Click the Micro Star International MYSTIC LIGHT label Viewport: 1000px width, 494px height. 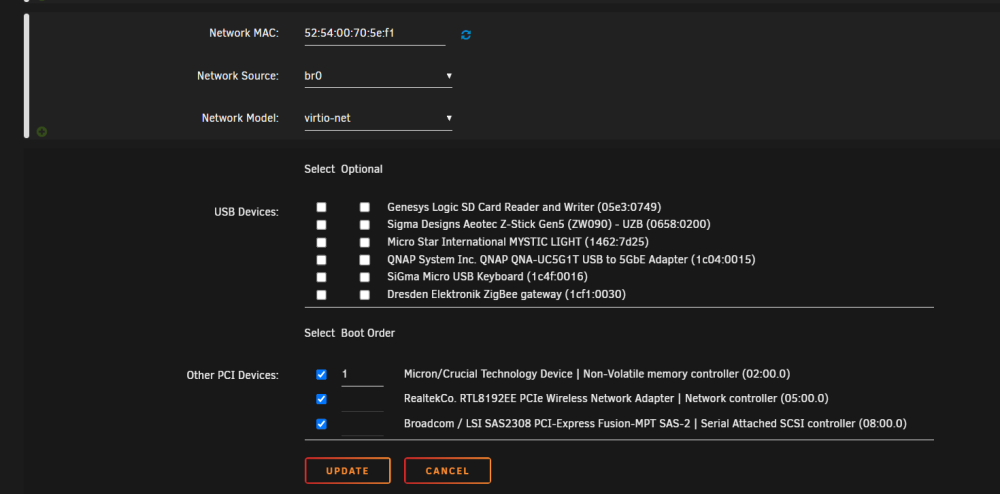(518, 242)
